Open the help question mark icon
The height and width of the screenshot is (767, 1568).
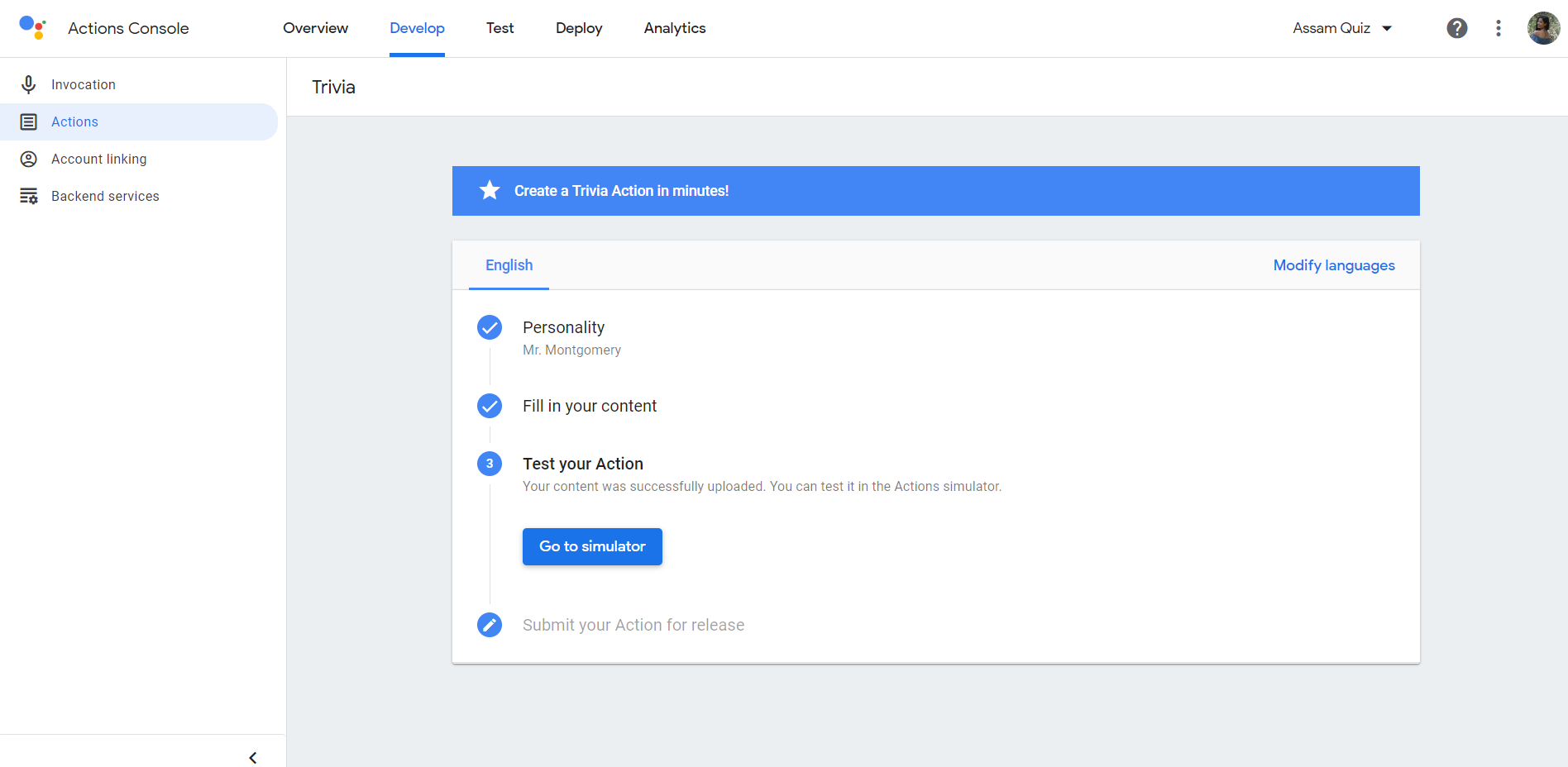pos(1457,28)
